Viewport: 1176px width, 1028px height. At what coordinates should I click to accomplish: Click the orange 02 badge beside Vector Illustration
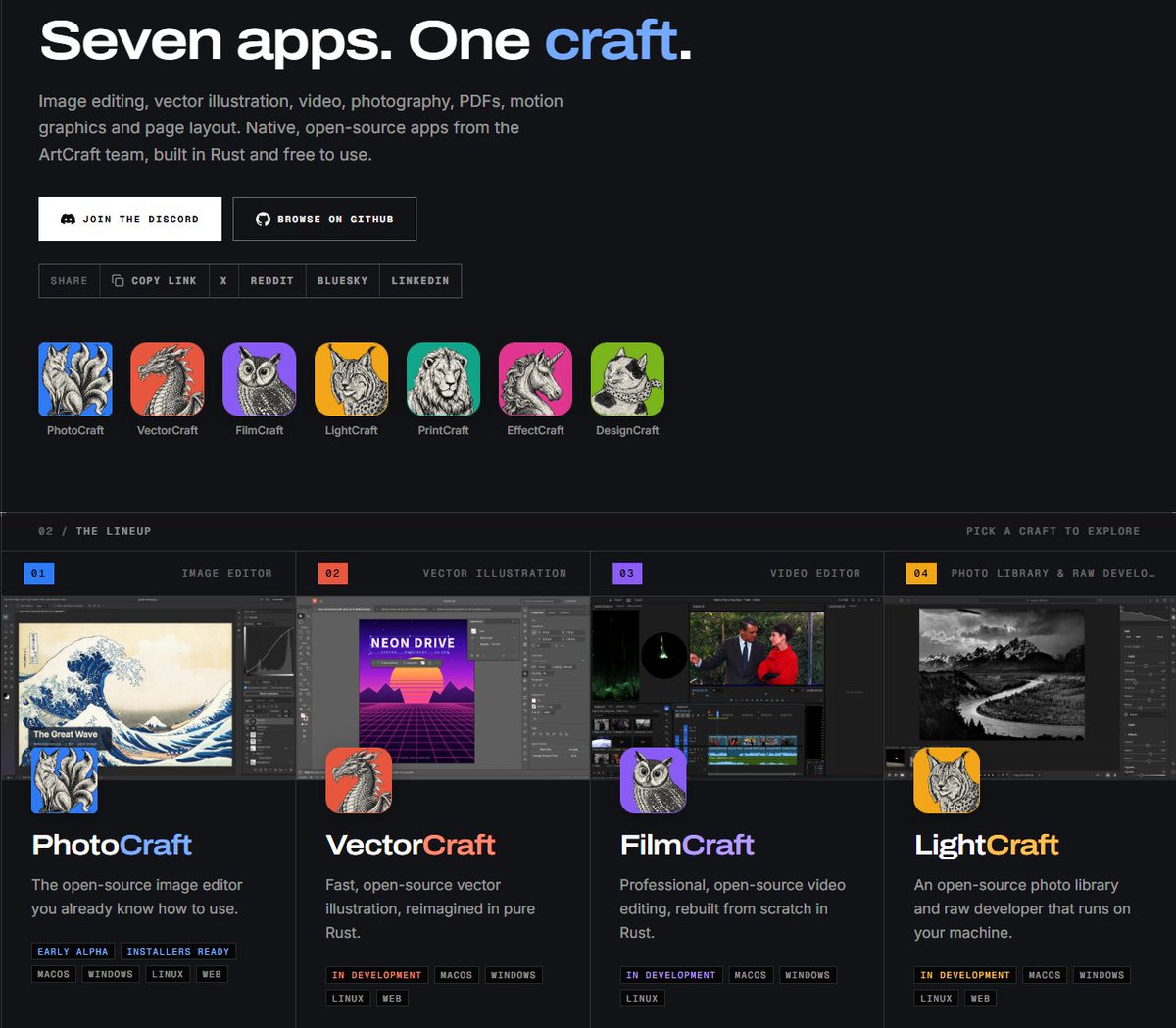tap(333, 573)
